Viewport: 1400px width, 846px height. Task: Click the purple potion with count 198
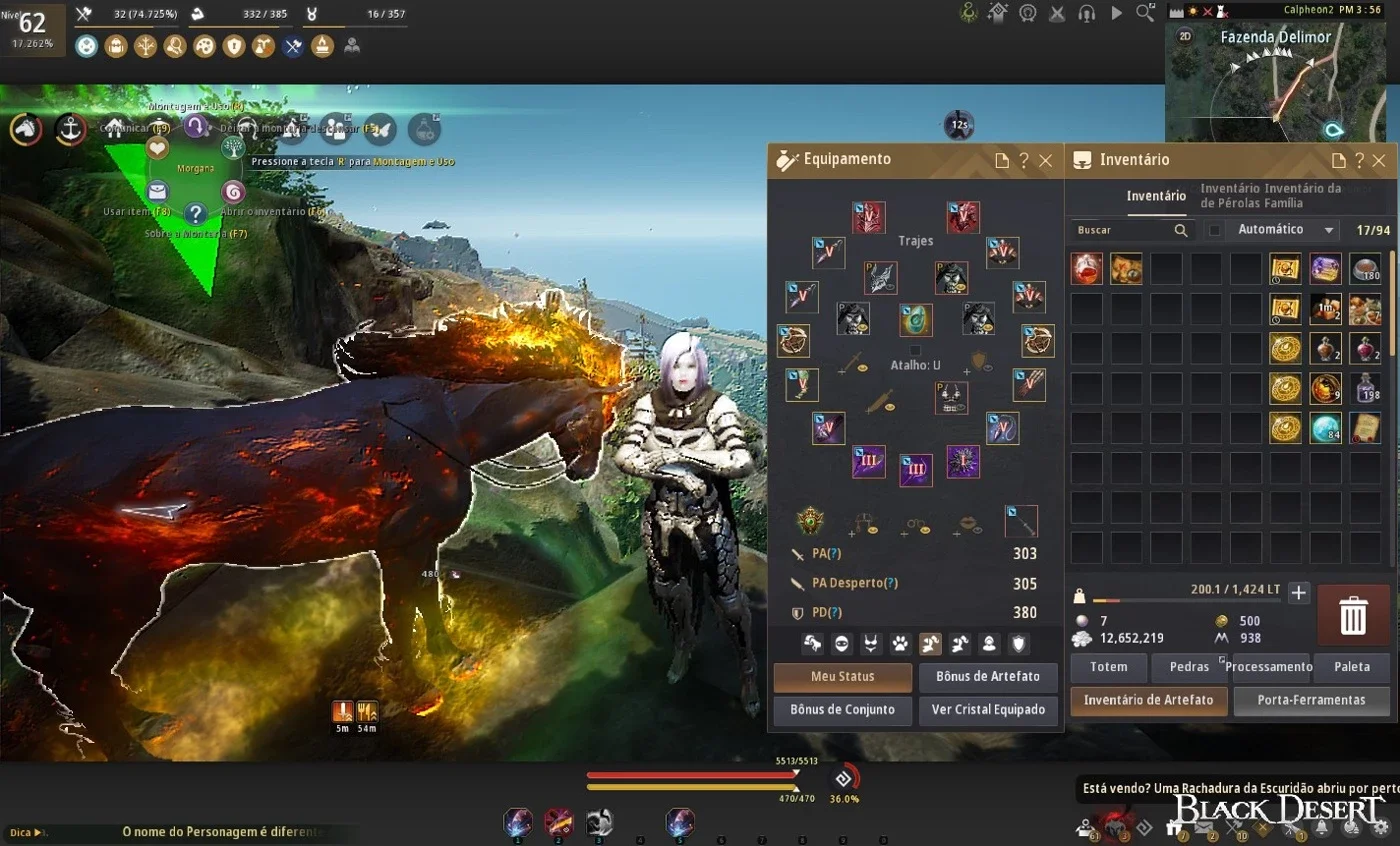coord(1365,388)
